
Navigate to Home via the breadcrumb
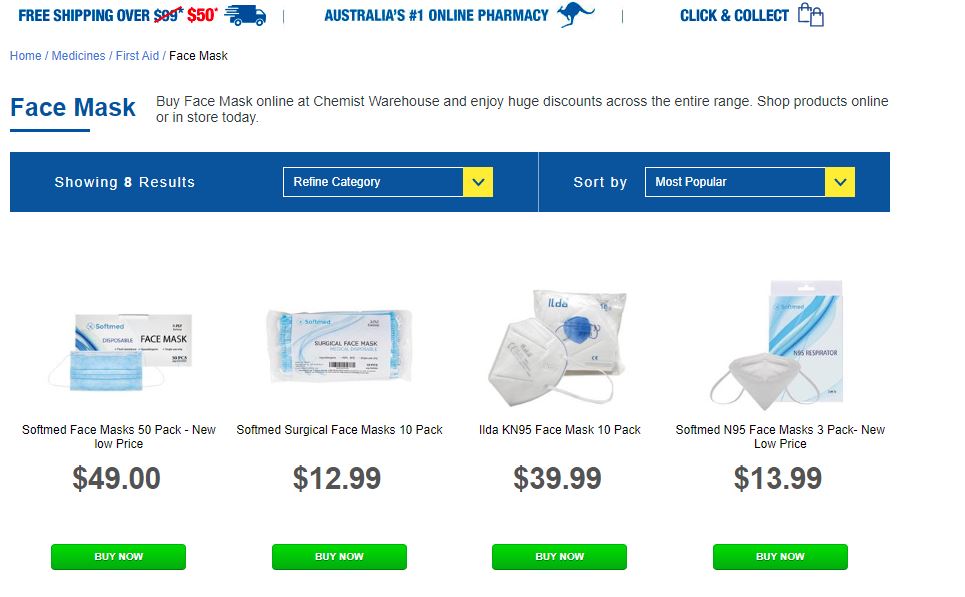tap(25, 56)
